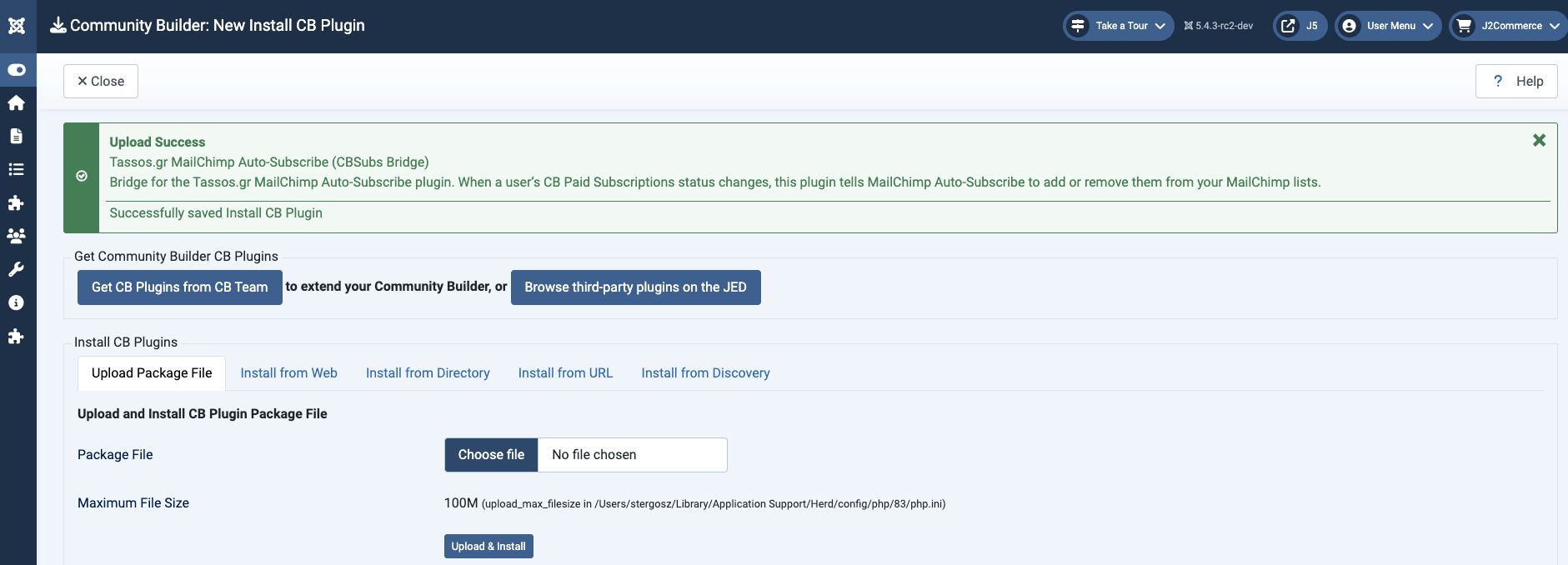Dismiss the Upload Success alert
Screen dimensions: 1568x565
tap(1539, 140)
